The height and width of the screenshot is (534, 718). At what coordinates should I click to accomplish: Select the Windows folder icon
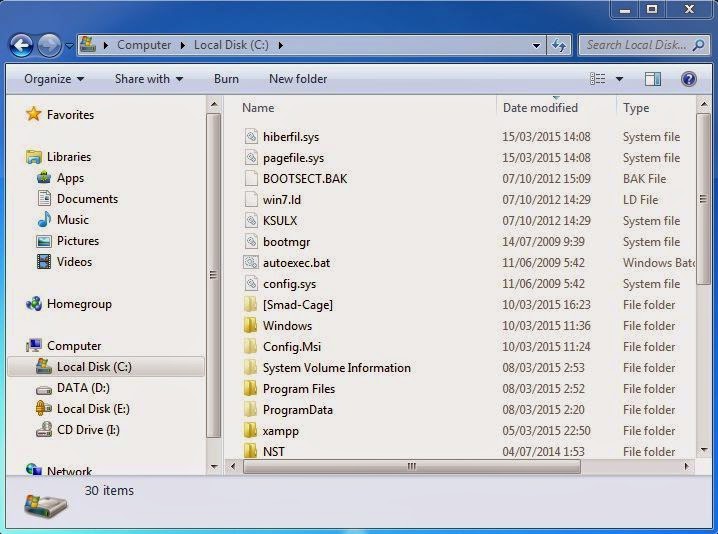pos(250,325)
